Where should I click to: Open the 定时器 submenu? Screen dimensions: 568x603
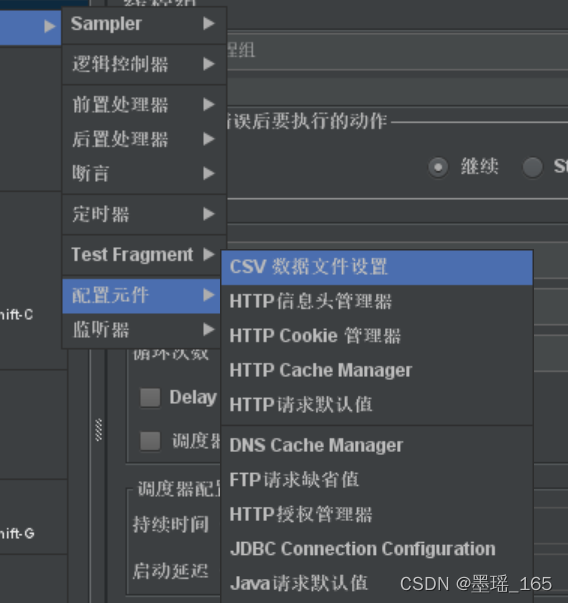pyautogui.click(x=144, y=214)
